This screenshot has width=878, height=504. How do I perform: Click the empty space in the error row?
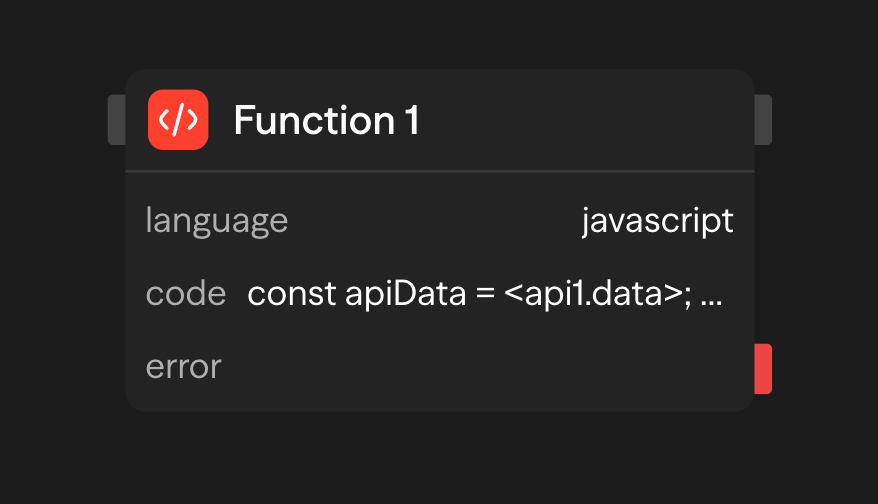coord(480,367)
